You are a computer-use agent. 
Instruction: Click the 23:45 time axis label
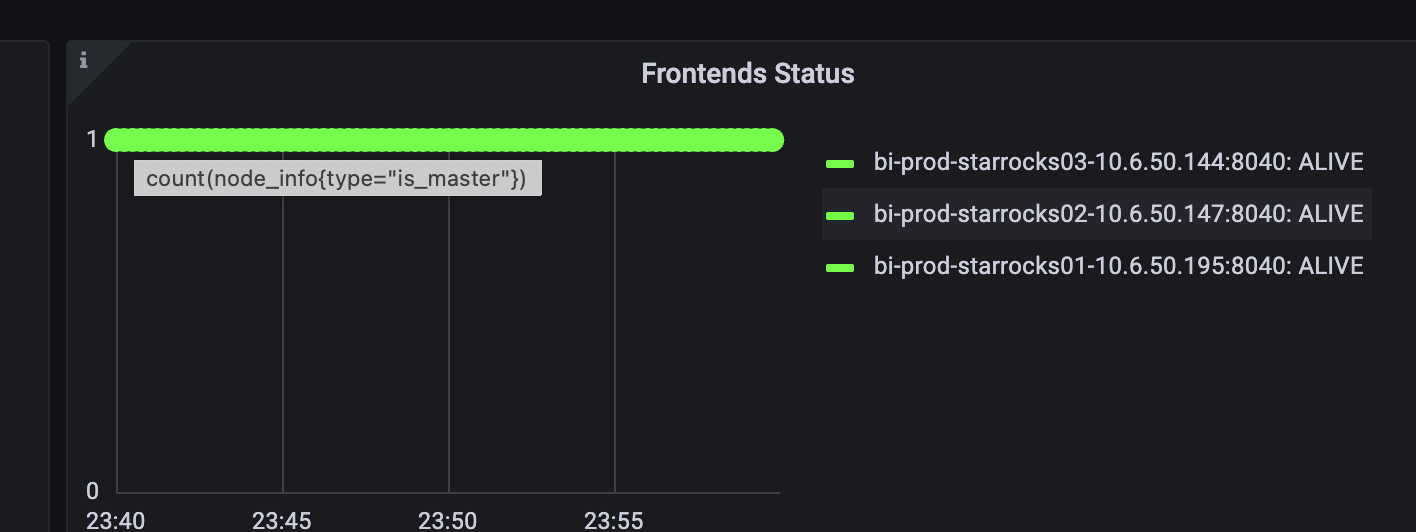[x=283, y=520]
